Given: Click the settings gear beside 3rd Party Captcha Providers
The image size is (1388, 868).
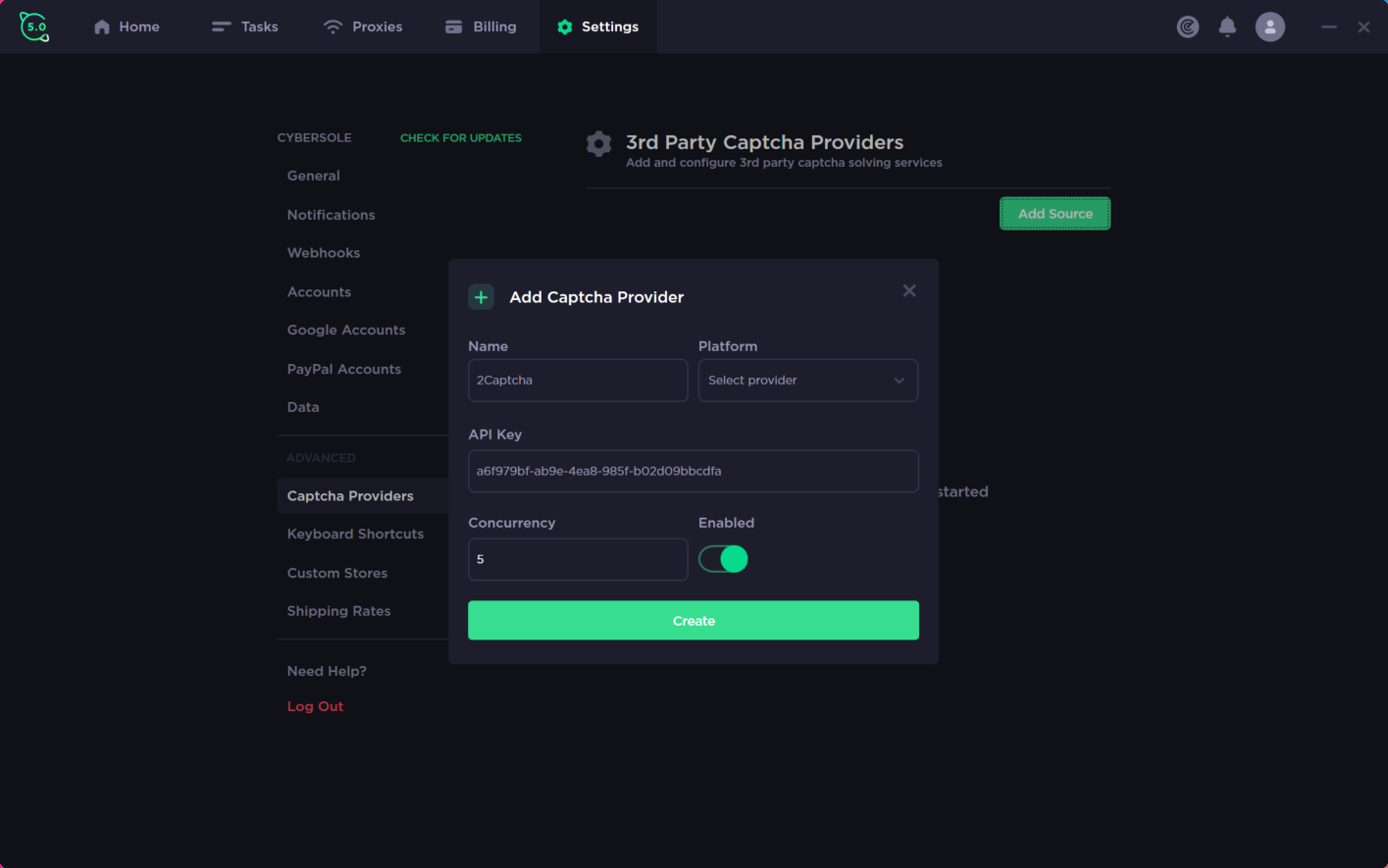Looking at the screenshot, I should (598, 144).
